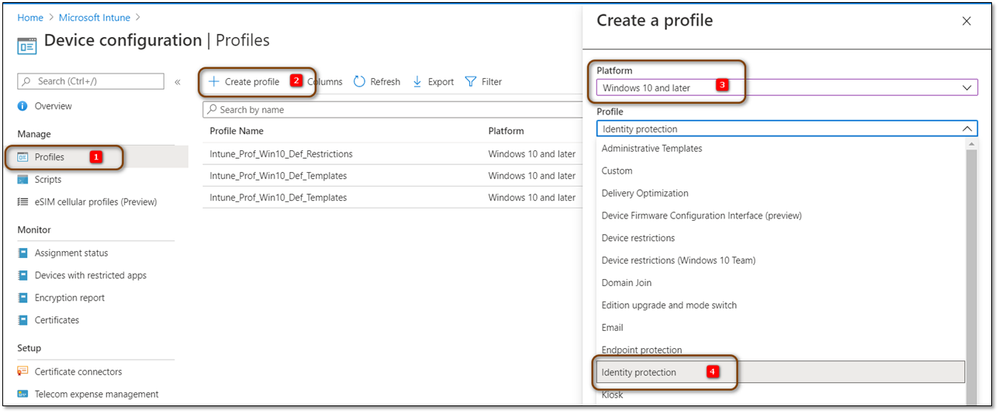This screenshot has width=999, height=413.
Task: Click the Export button label
Action: 441,82
